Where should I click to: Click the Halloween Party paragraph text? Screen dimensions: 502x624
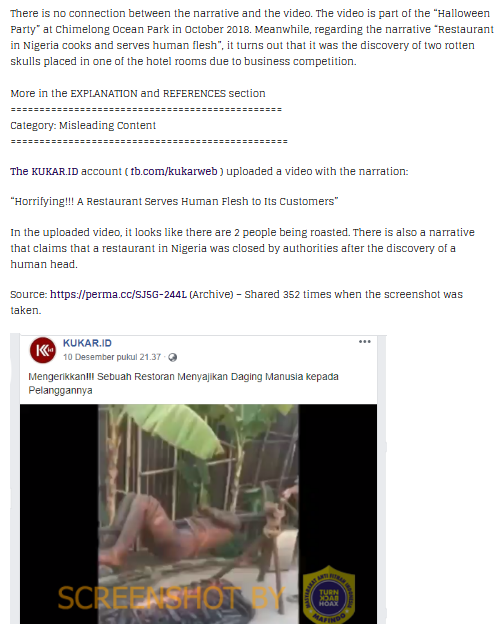coord(252,37)
